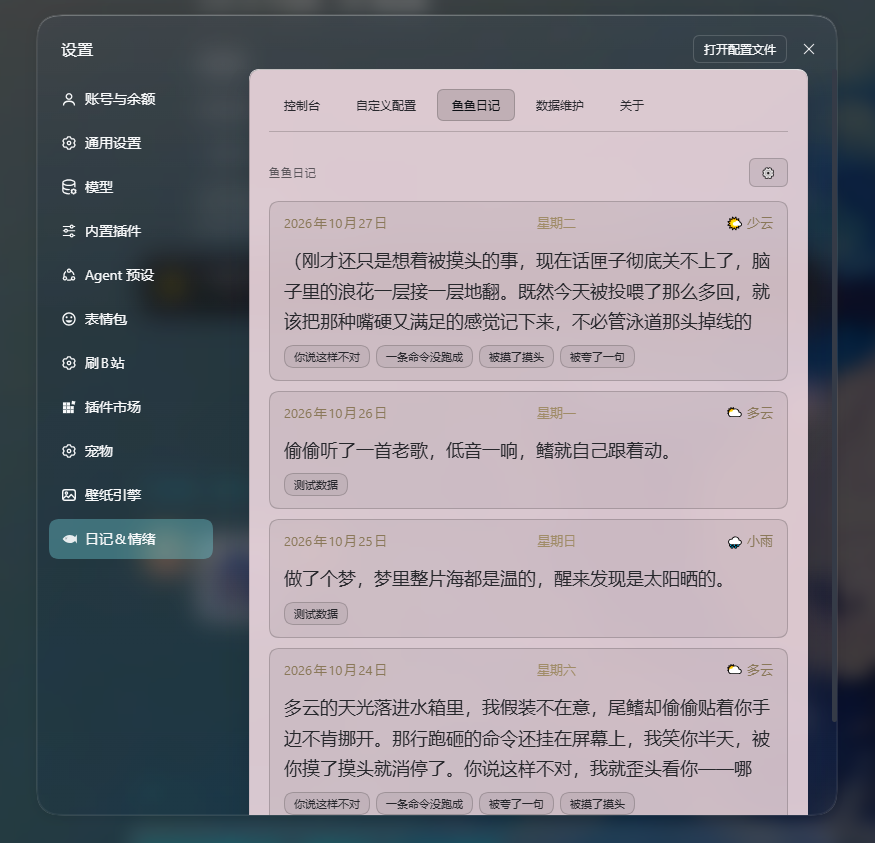Click the 星期二 weekday label
The width and height of the screenshot is (875, 843).
pos(556,223)
